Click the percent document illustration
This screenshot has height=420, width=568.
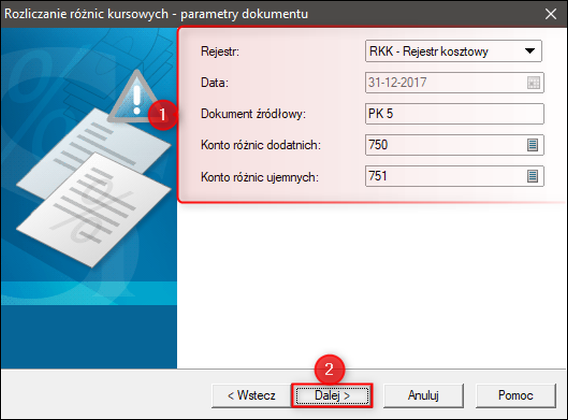(93, 209)
